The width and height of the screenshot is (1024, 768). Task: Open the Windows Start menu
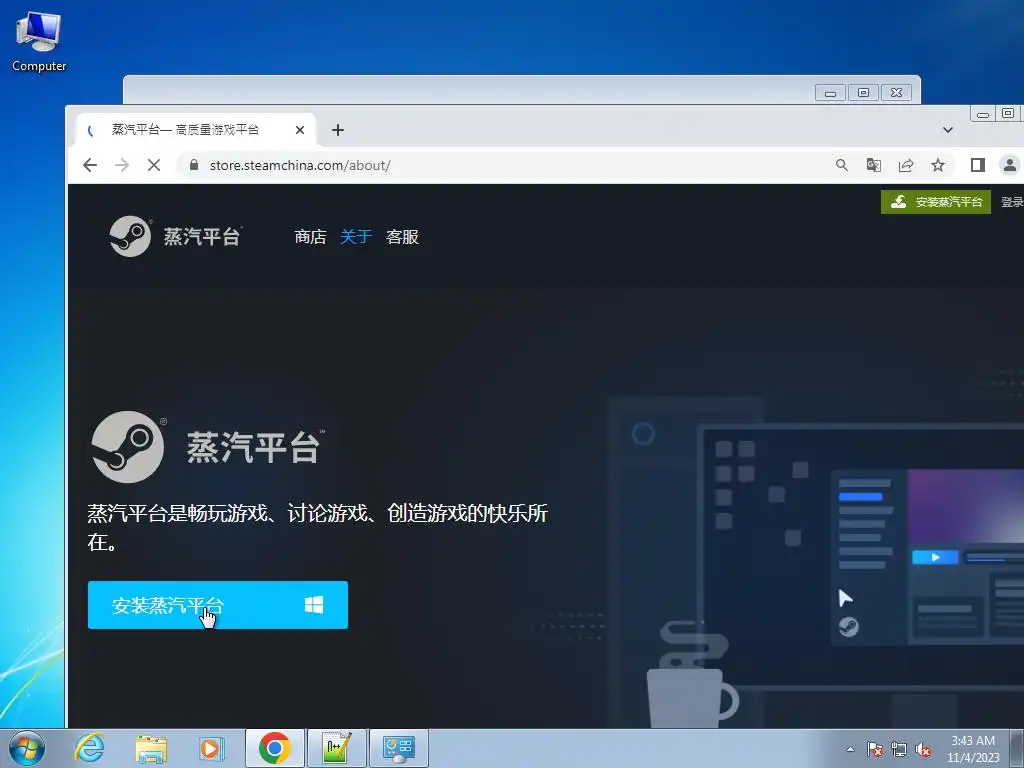tap(27, 748)
